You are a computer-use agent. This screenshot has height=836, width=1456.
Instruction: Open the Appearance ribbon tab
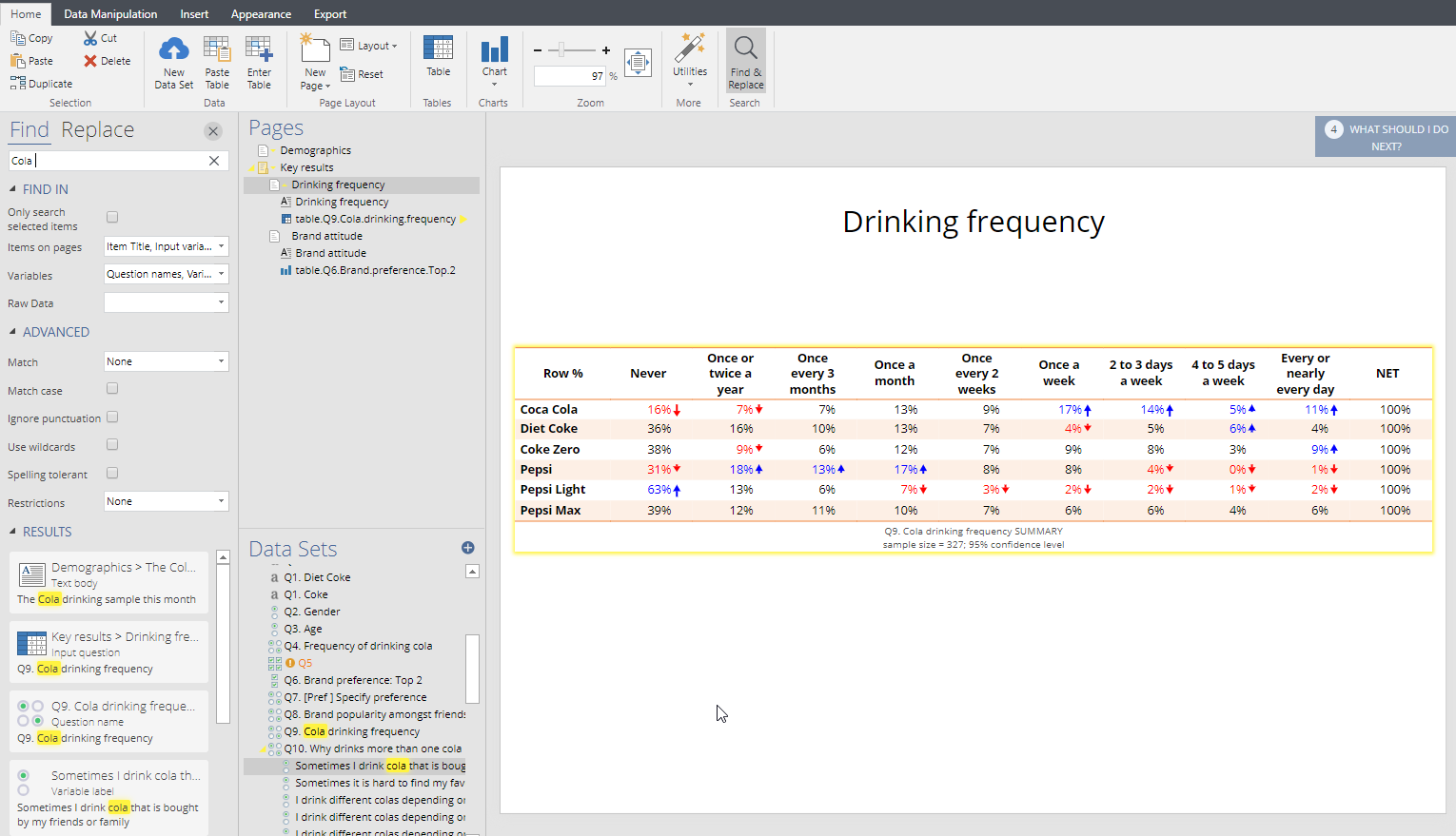(261, 14)
